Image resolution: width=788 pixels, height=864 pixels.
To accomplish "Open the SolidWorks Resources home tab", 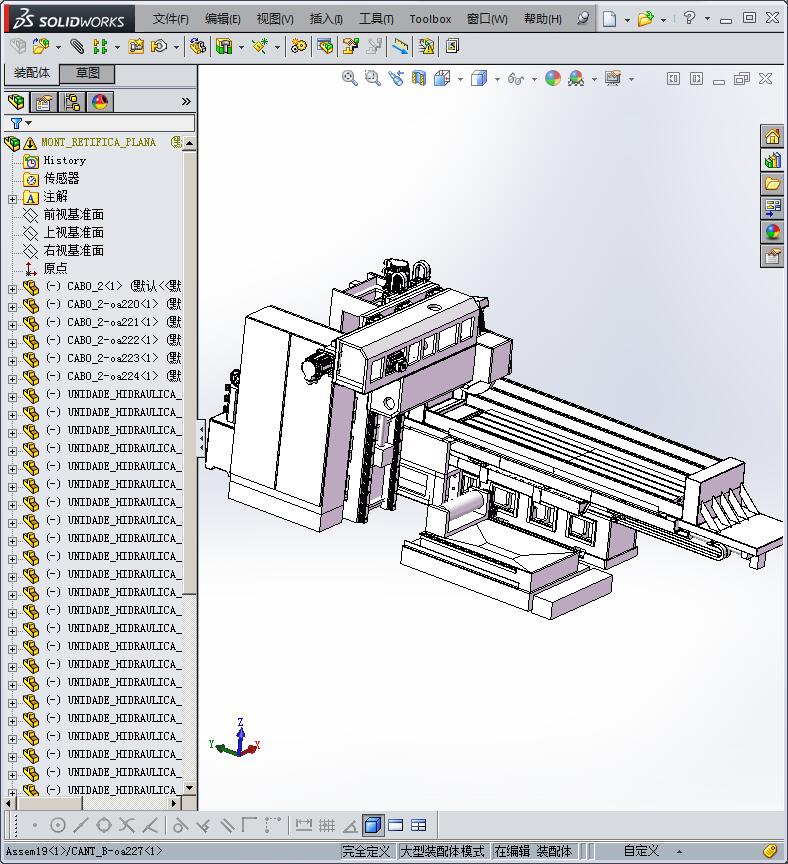I will (772, 136).
